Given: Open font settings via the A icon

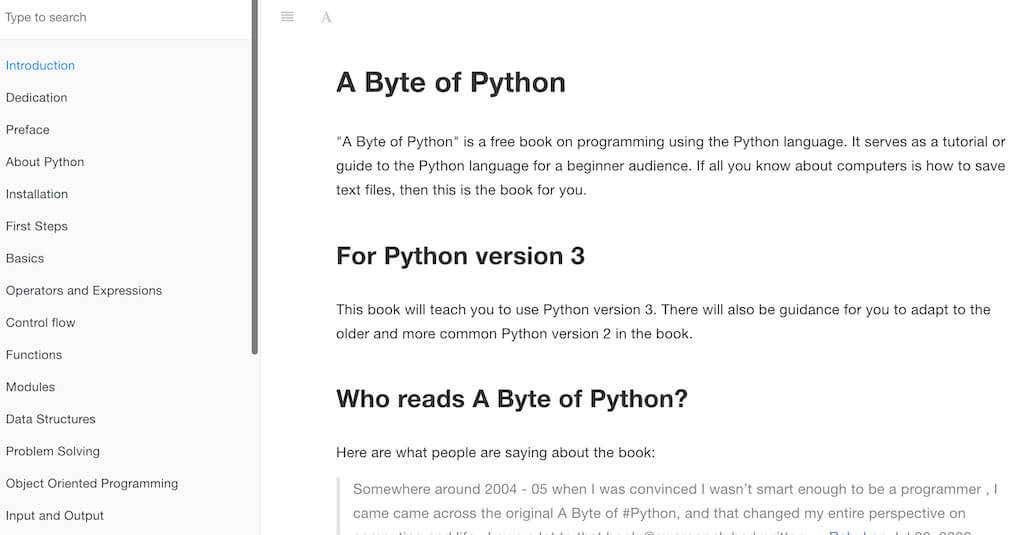Looking at the screenshot, I should [326, 17].
